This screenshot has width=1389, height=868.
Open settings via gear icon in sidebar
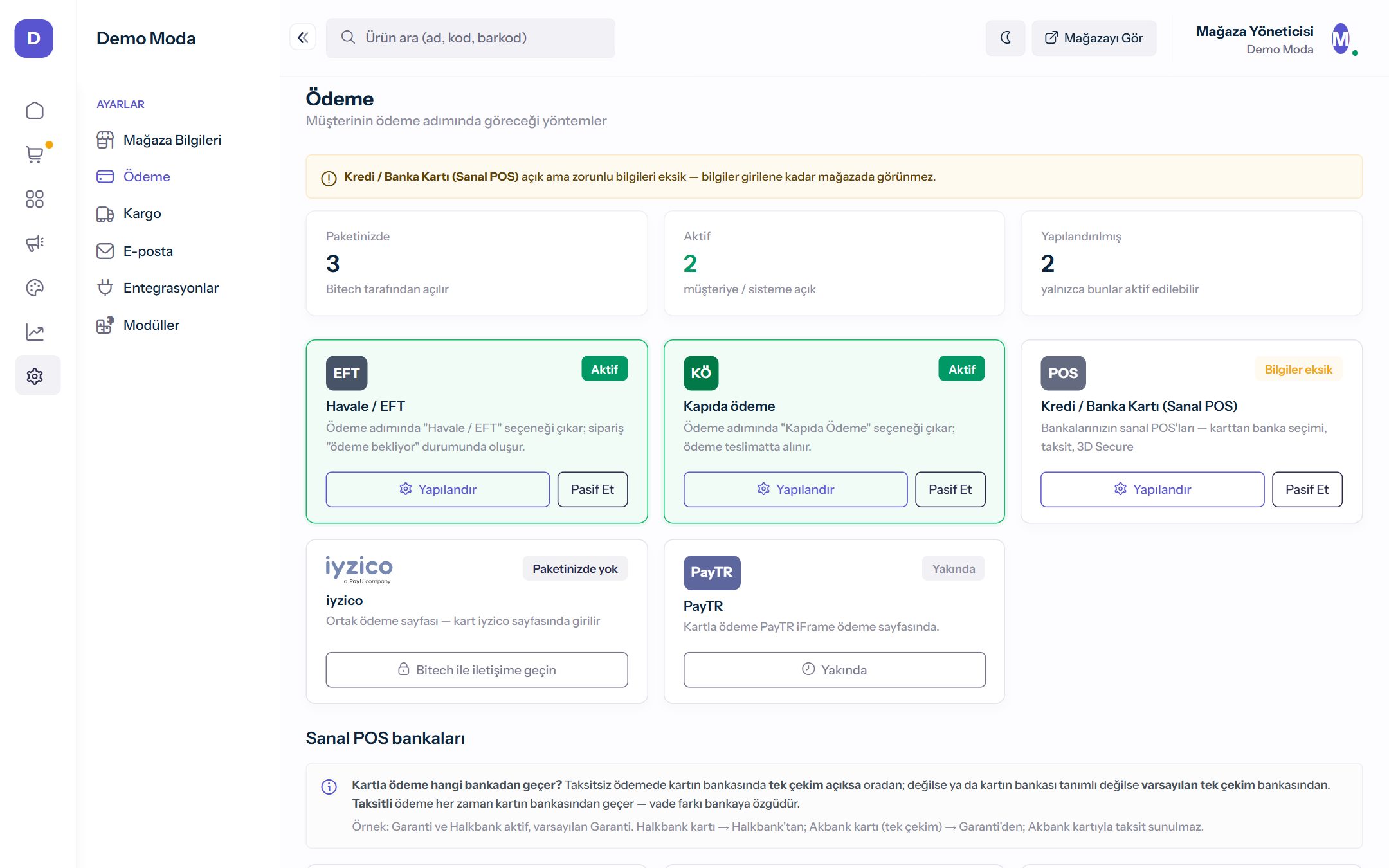(x=38, y=375)
